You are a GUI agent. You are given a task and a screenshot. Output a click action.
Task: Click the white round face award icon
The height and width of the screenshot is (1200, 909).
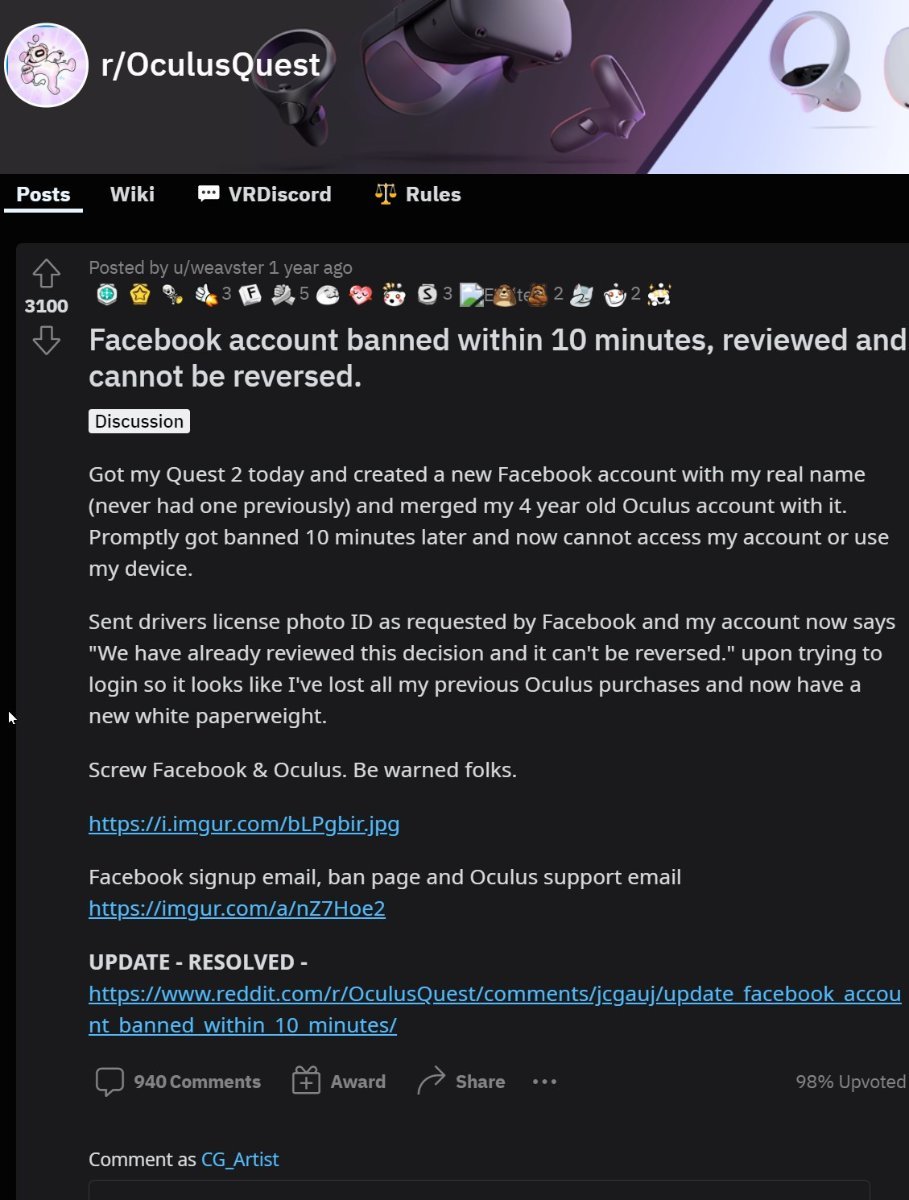(327, 294)
